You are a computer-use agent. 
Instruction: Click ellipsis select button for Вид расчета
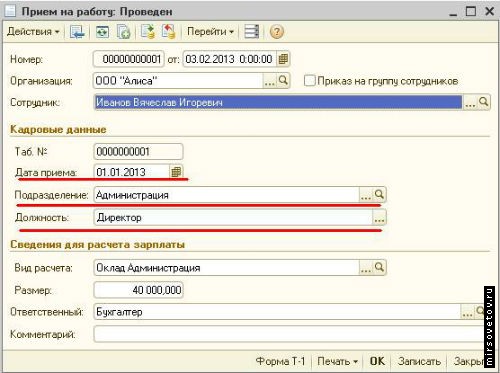coord(366,268)
